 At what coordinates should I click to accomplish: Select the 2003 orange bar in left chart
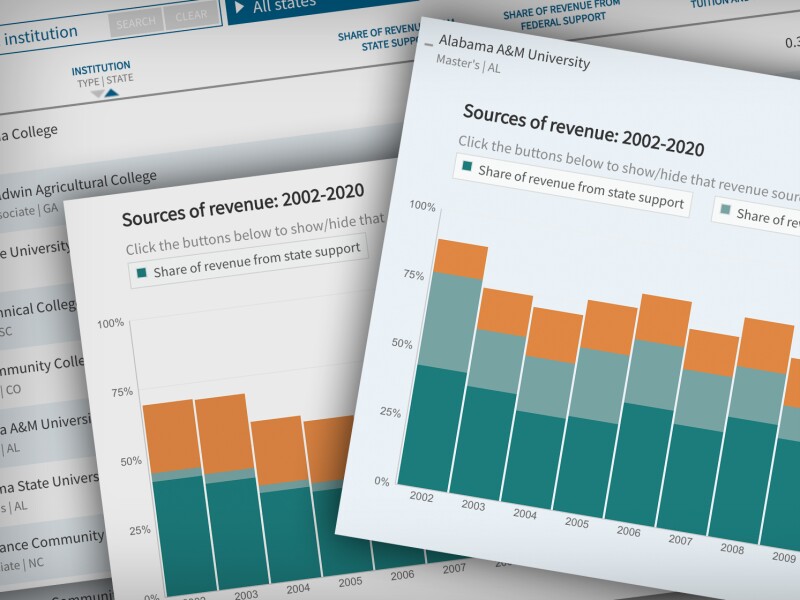(220, 432)
